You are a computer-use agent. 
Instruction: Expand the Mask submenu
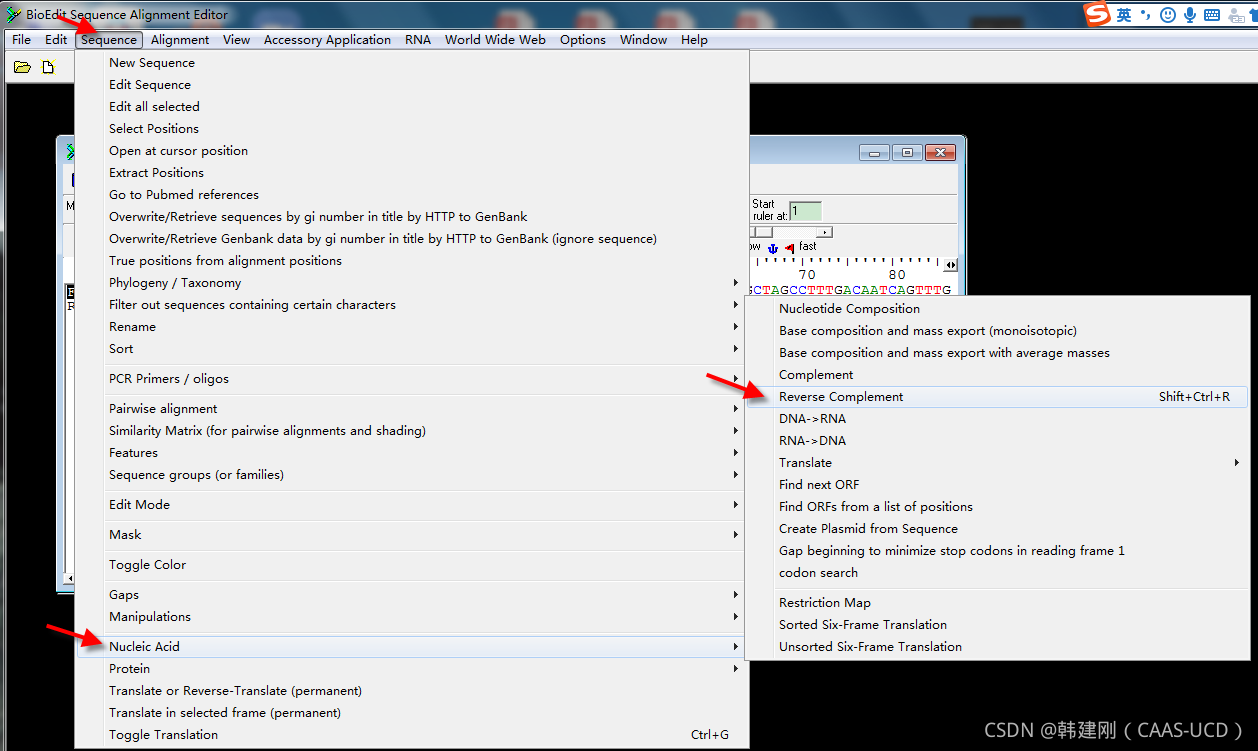pyautogui.click(x=411, y=535)
